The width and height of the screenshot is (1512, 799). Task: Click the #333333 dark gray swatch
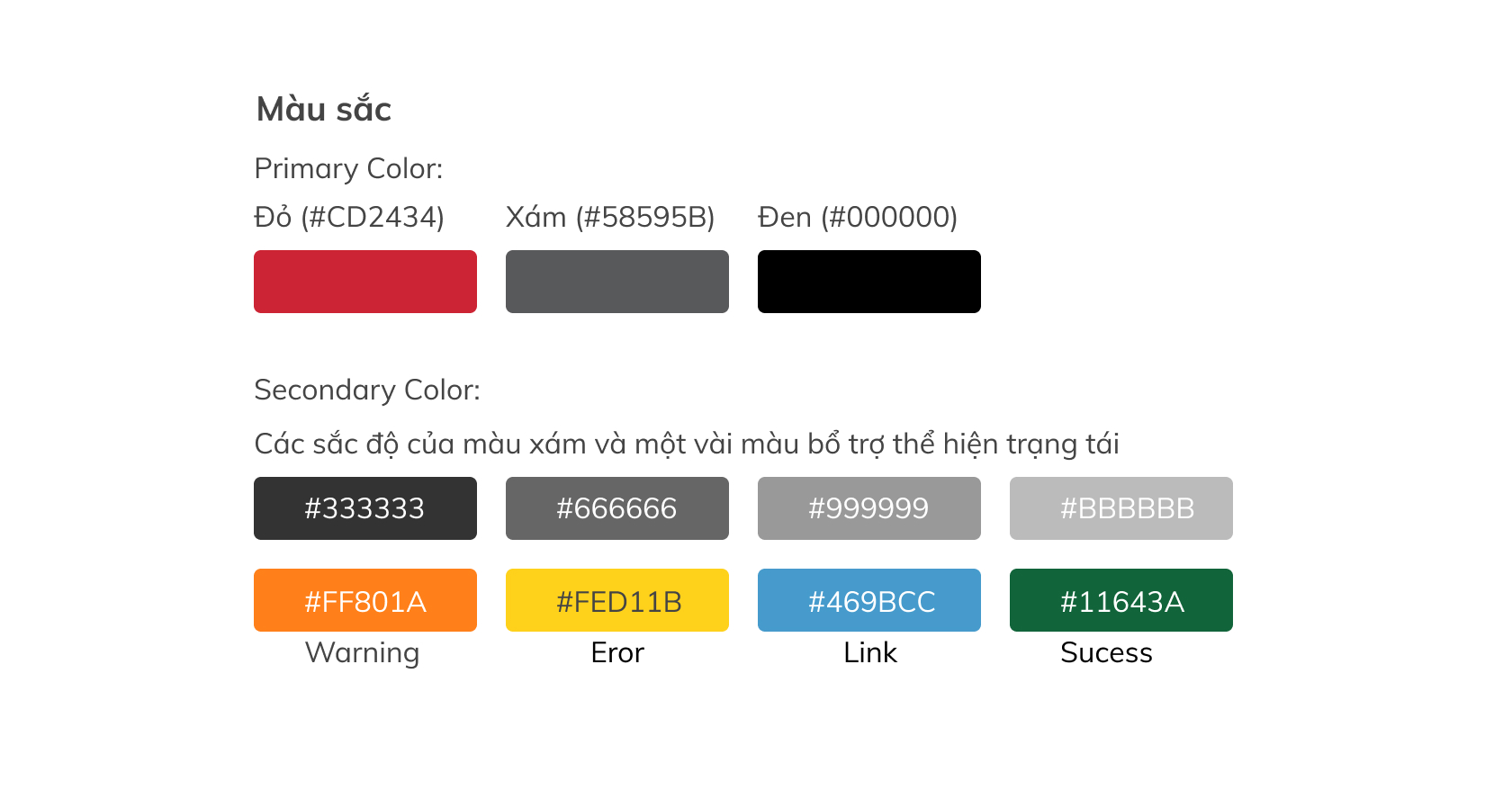(365, 508)
